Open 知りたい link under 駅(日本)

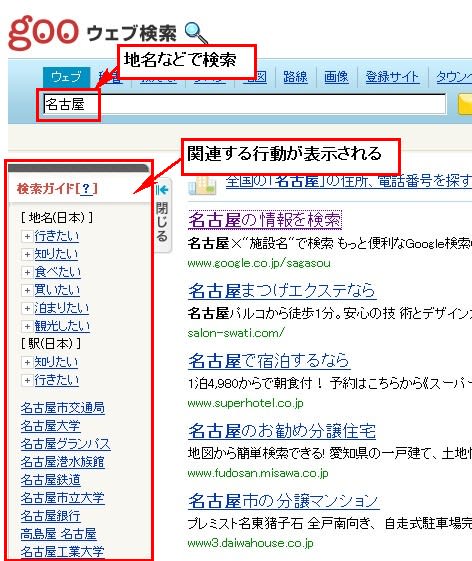56,362
